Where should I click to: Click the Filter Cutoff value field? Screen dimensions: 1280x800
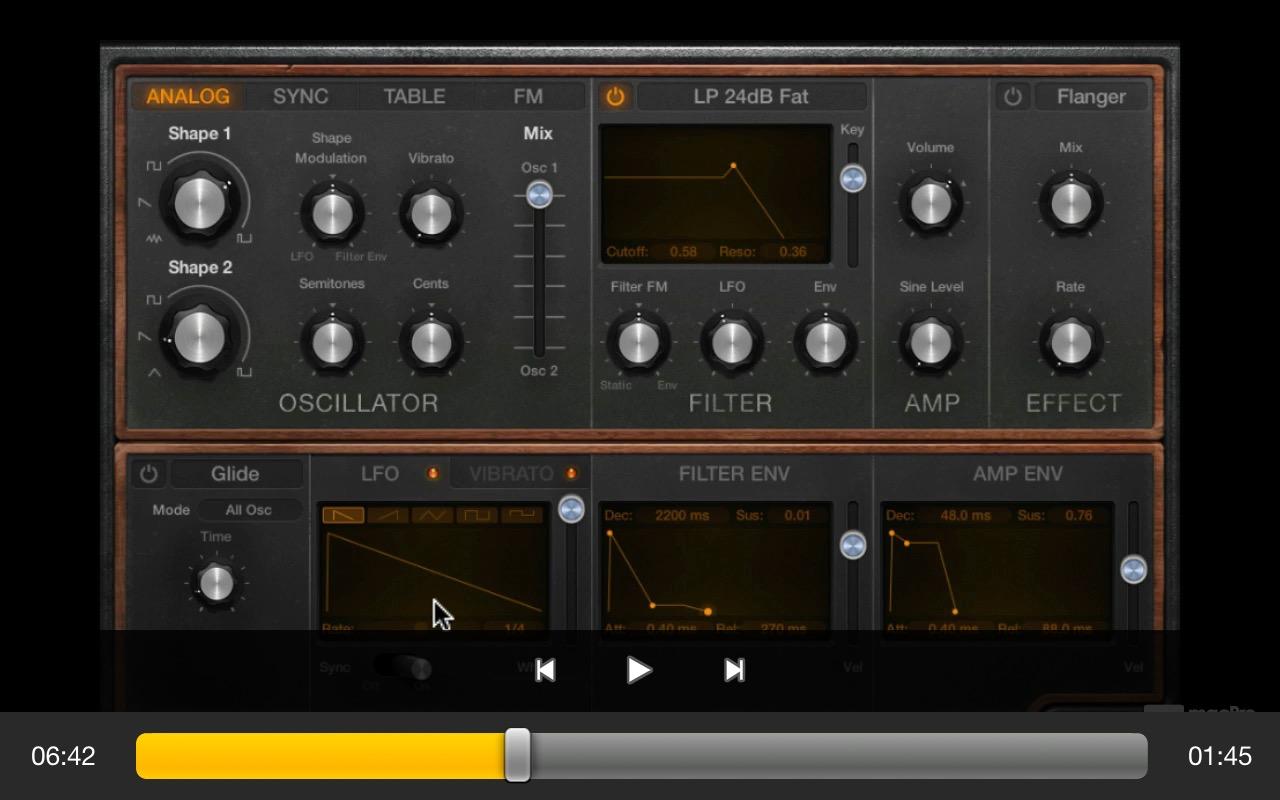tap(683, 252)
